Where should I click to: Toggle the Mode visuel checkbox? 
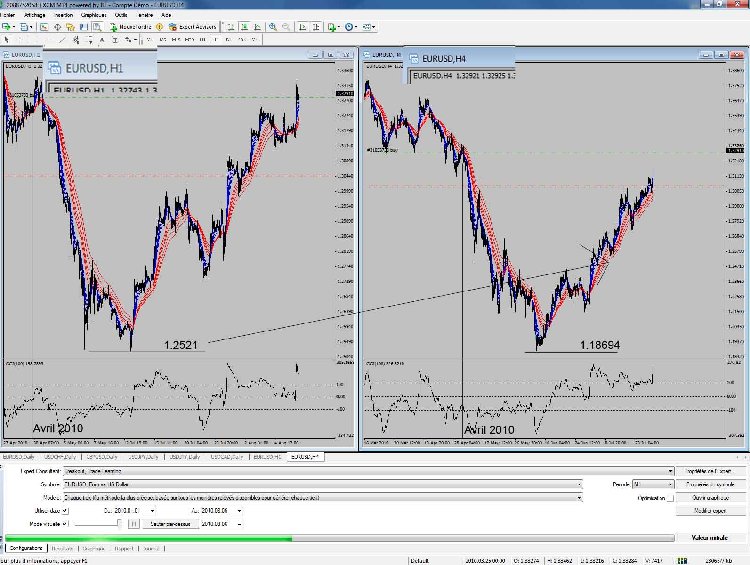(x=65, y=524)
